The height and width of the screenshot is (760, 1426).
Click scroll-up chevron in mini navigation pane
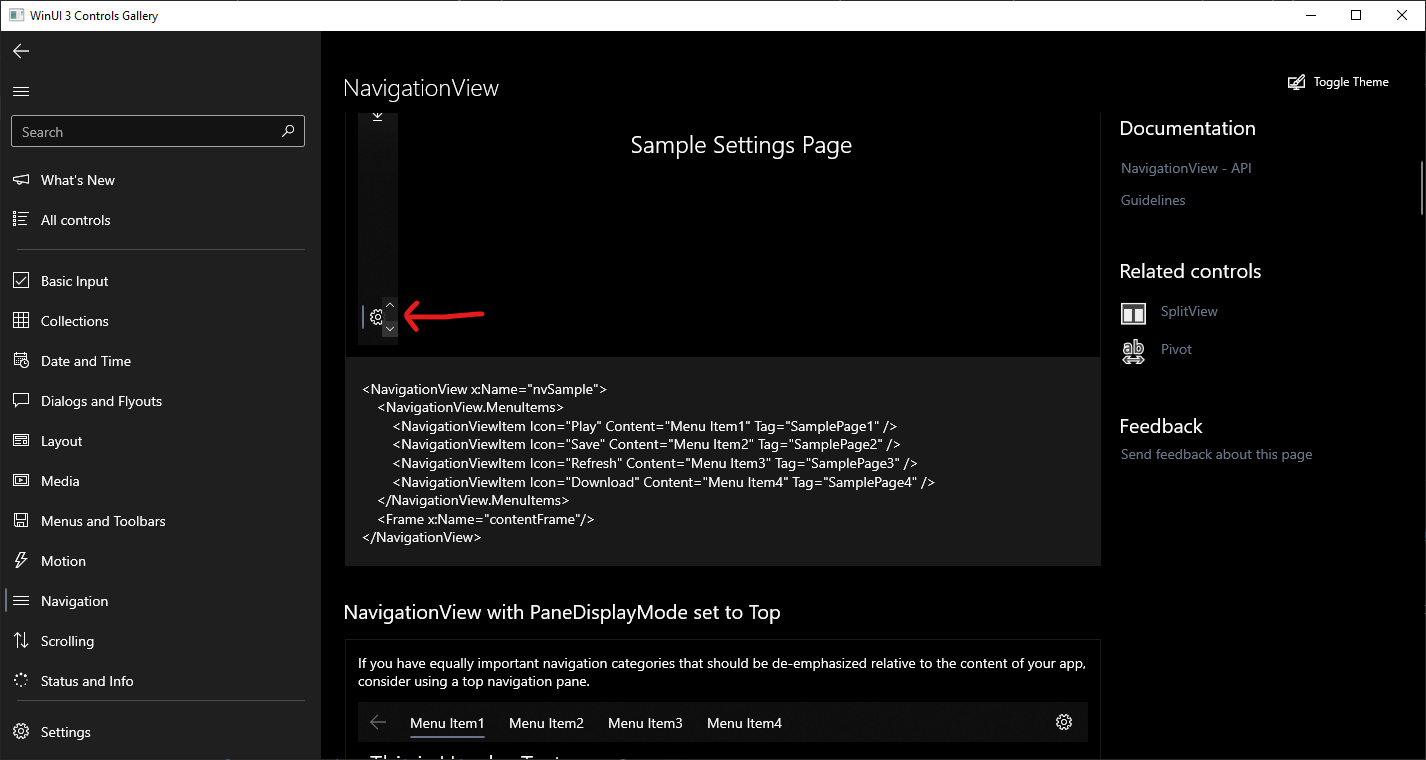390,306
